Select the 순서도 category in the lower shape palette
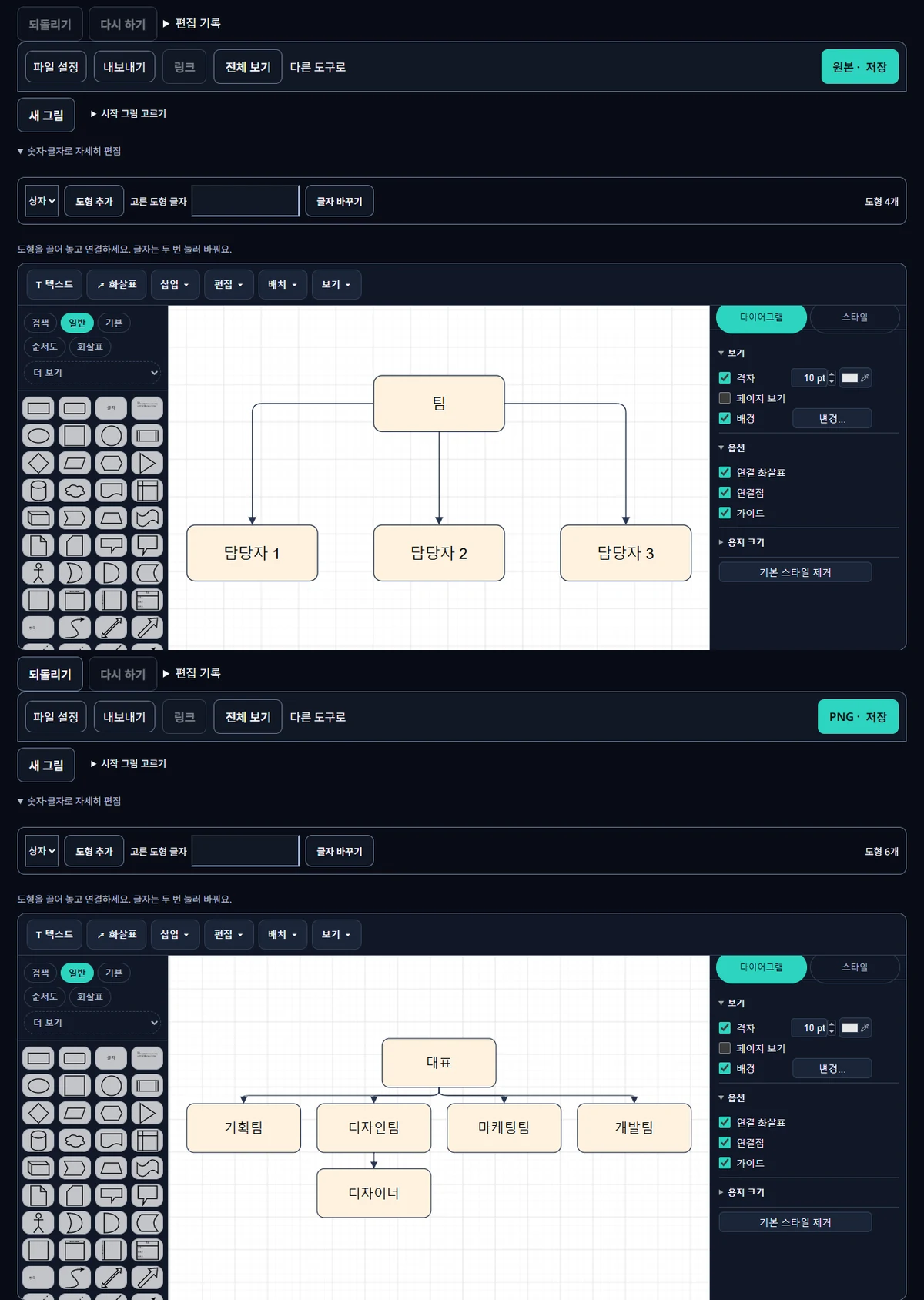 tap(45, 997)
